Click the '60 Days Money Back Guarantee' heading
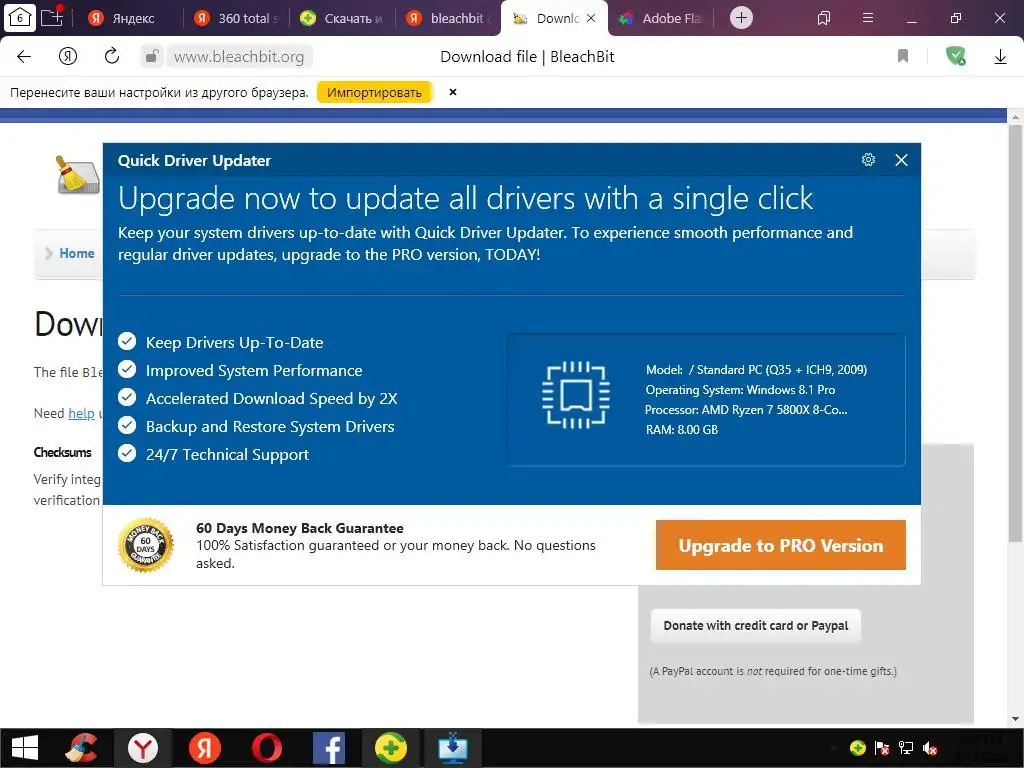This screenshot has height=768, width=1024. pos(300,528)
